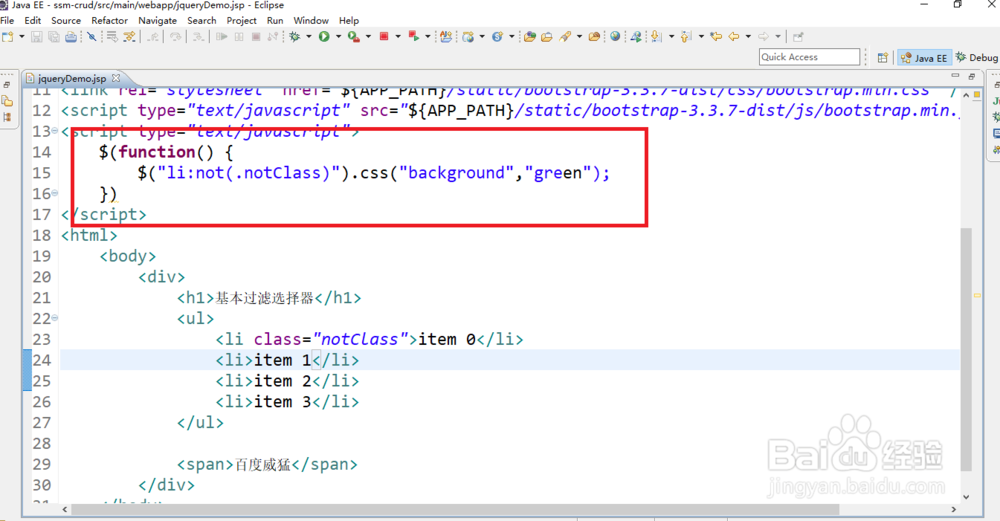Click the "green" string on line 15

[x=558, y=173]
